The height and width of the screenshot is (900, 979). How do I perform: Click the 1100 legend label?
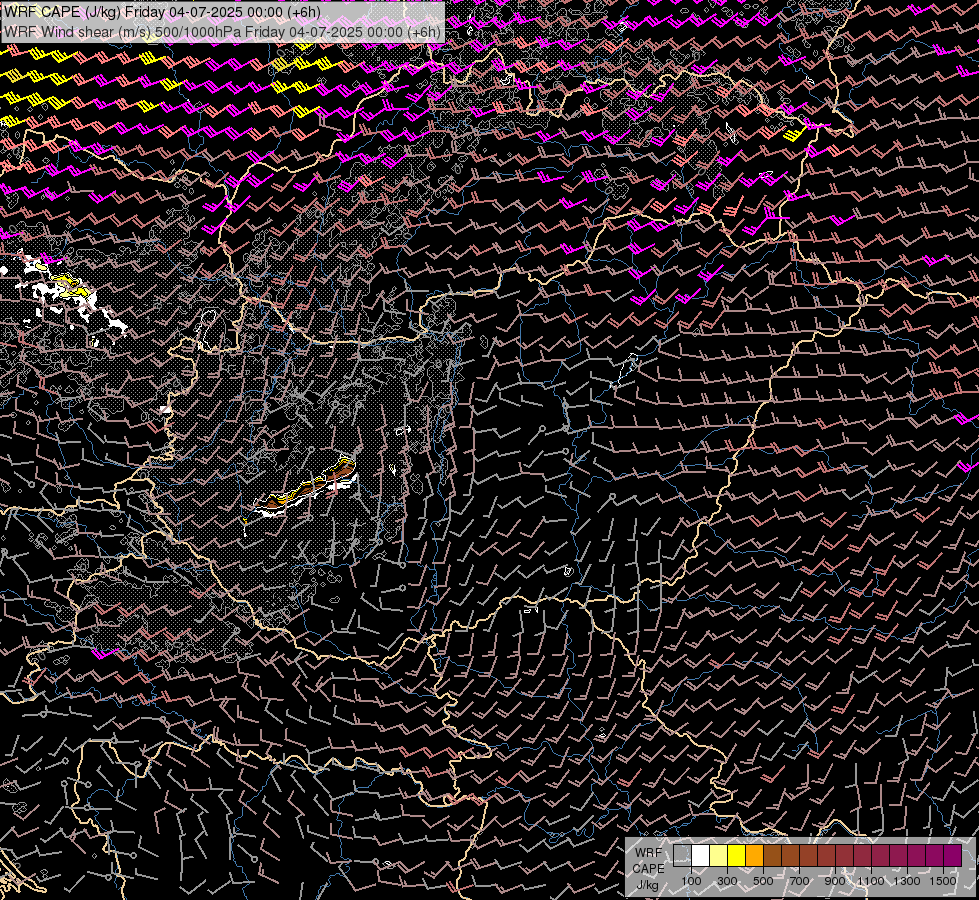click(x=870, y=881)
